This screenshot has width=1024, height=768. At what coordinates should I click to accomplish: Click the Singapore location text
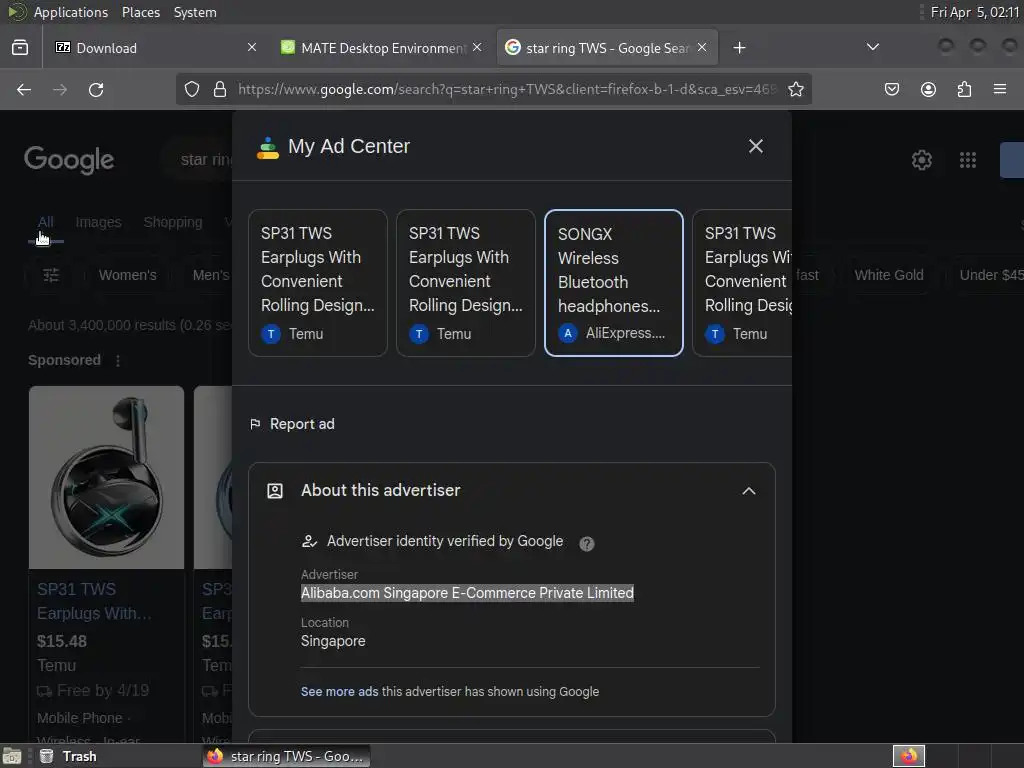pyautogui.click(x=333, y=641)
